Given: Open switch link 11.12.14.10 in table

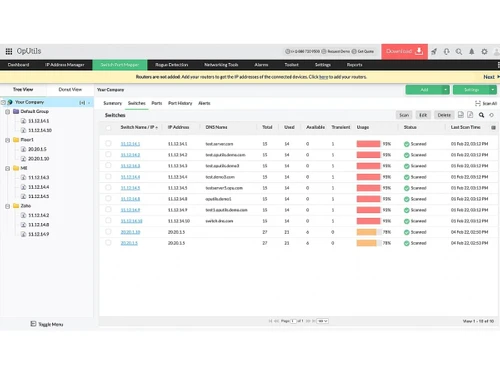Looking at the screenshot, I should (x=131, y=221).
